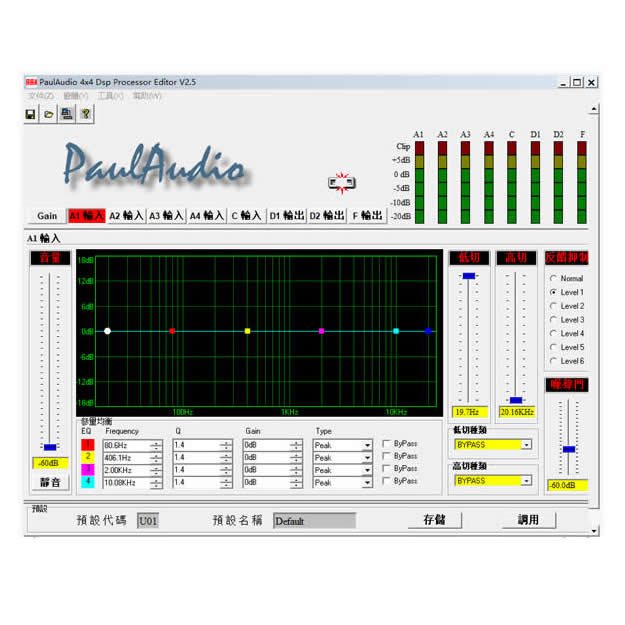Switch to the A2 輸入 tab
Image resolution: width=625 pixels, height=625 pixels.
tap(126, 216)
